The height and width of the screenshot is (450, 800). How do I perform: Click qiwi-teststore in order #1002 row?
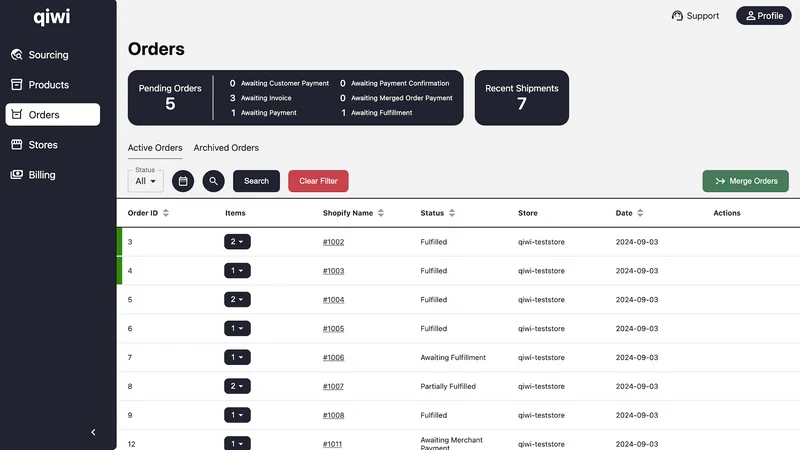[x=541, y=242]
